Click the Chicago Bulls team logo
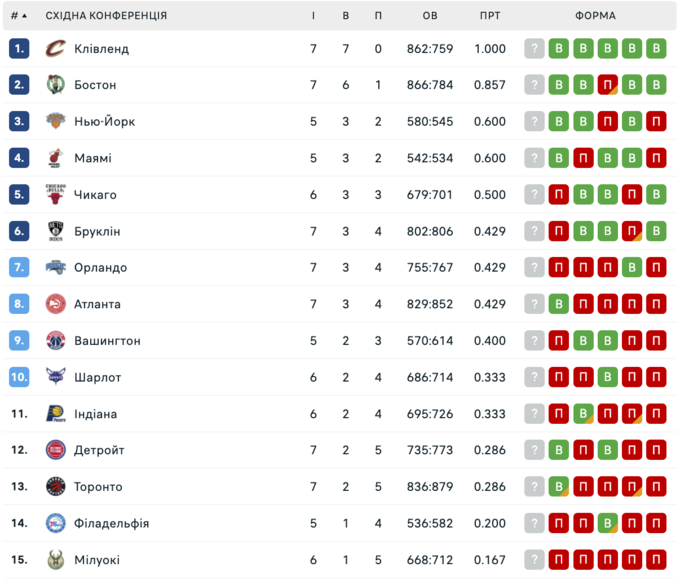This screenshot has width=680, height=585. coord(55,195)
